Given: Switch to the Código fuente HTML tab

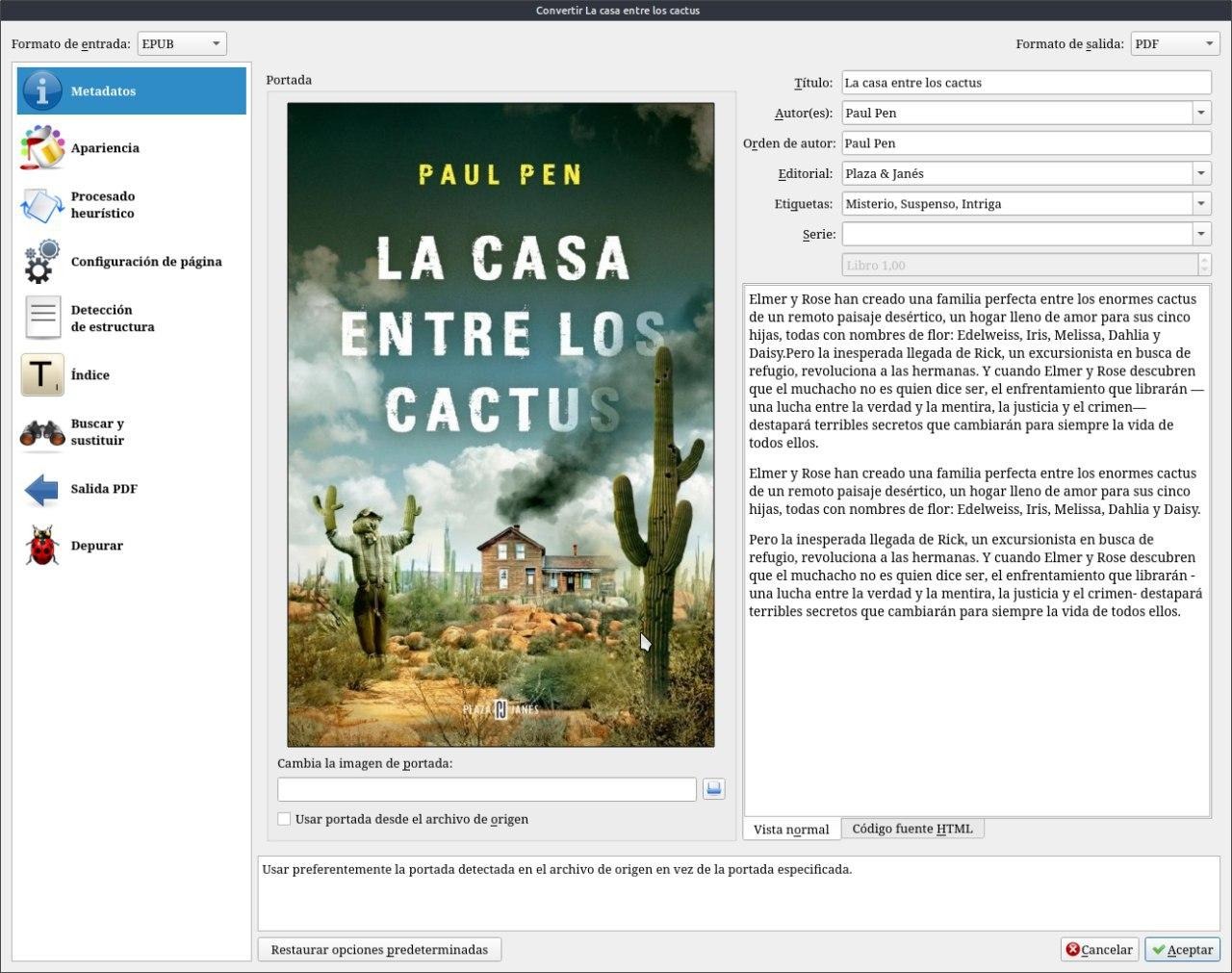Looking at the screenshot, I should click(911, 829).
